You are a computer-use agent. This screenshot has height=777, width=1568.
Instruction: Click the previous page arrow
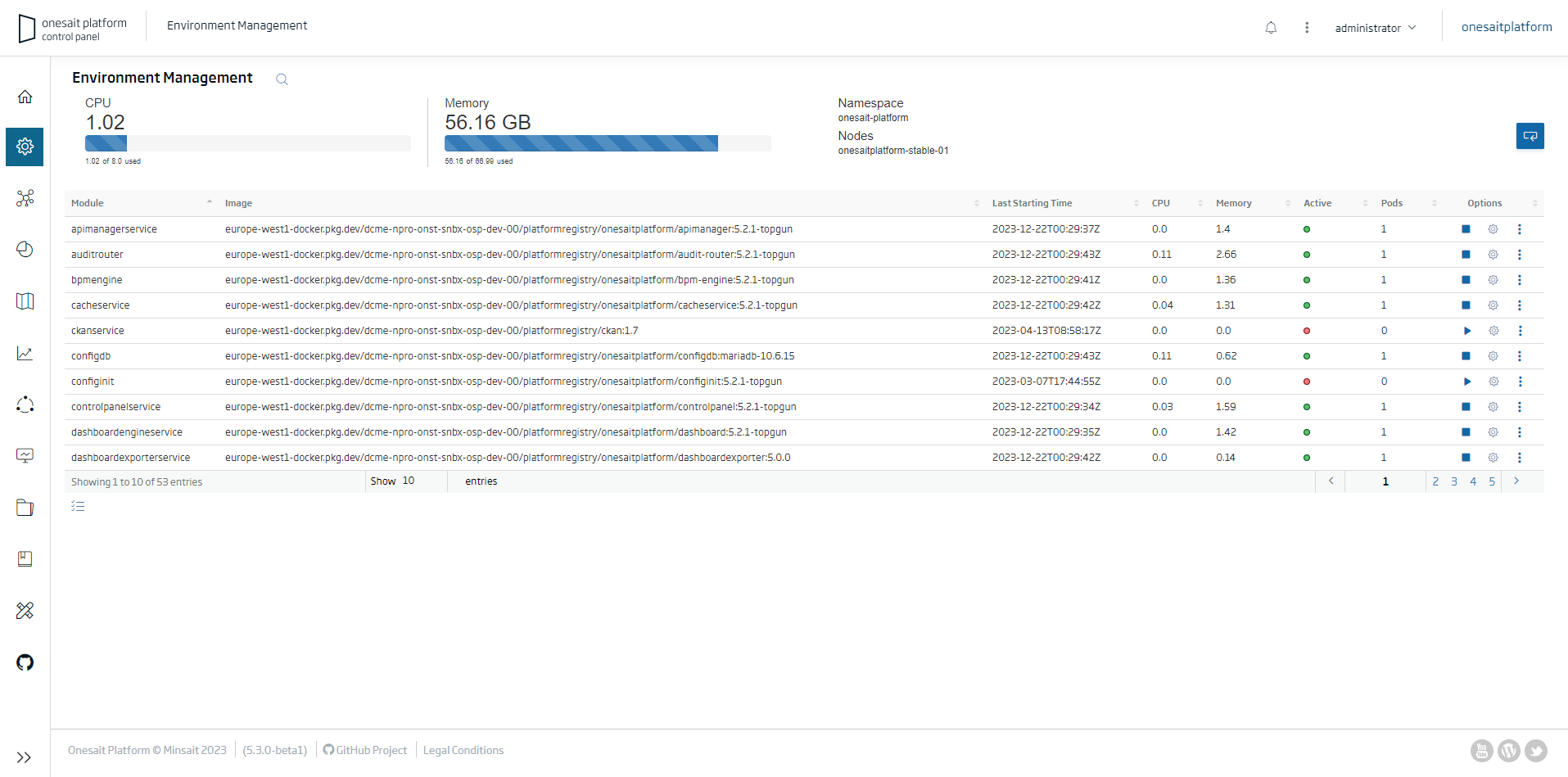point(1331,481)
